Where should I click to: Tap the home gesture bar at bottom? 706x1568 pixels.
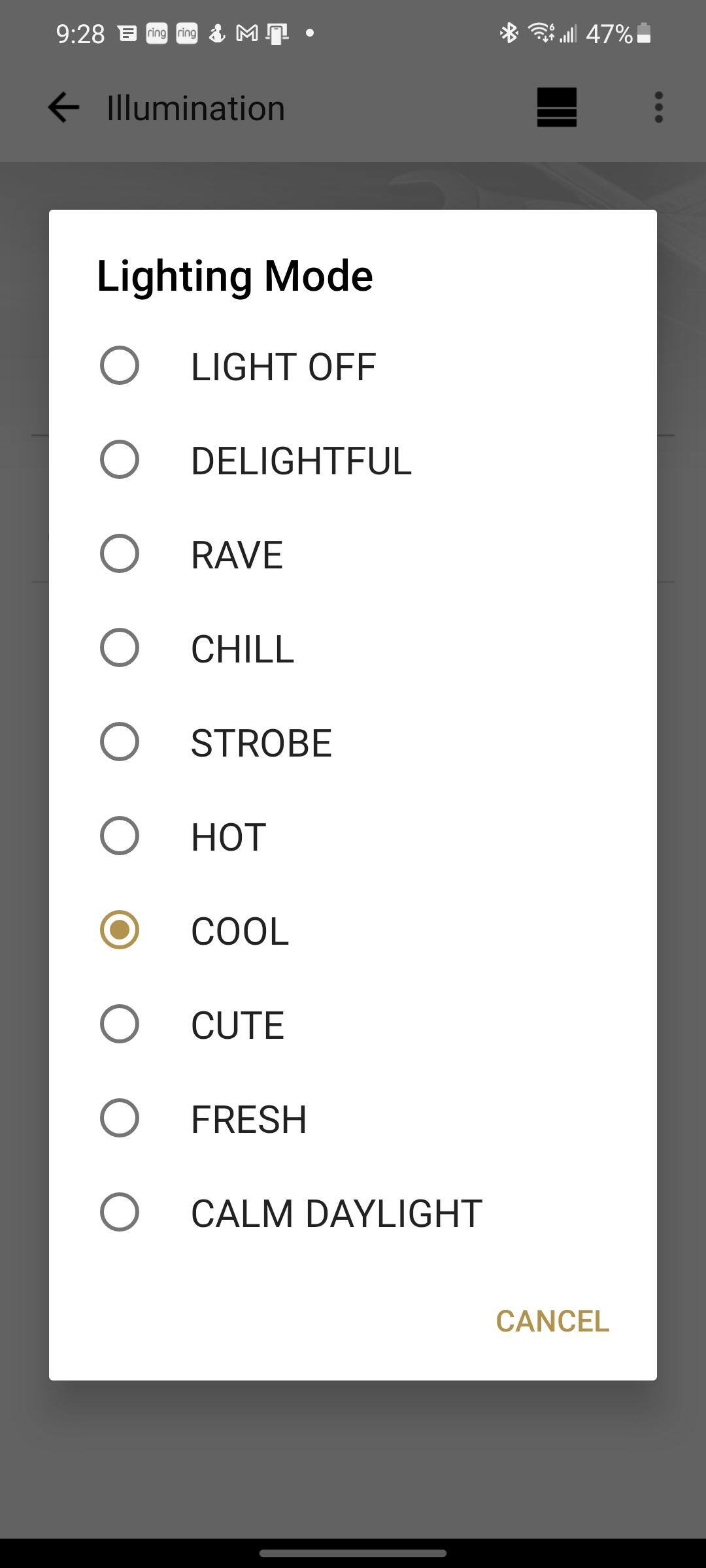(x=353, y=1553)
